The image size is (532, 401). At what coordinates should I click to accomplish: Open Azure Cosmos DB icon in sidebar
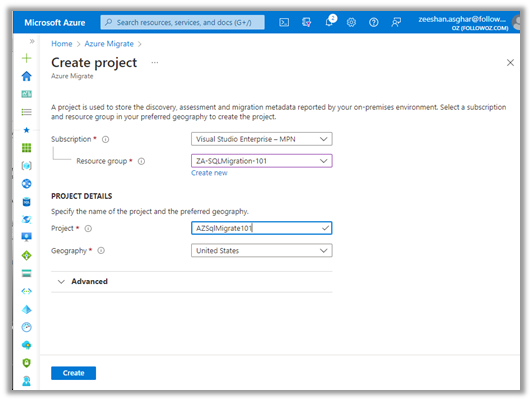tap(26, 219)
